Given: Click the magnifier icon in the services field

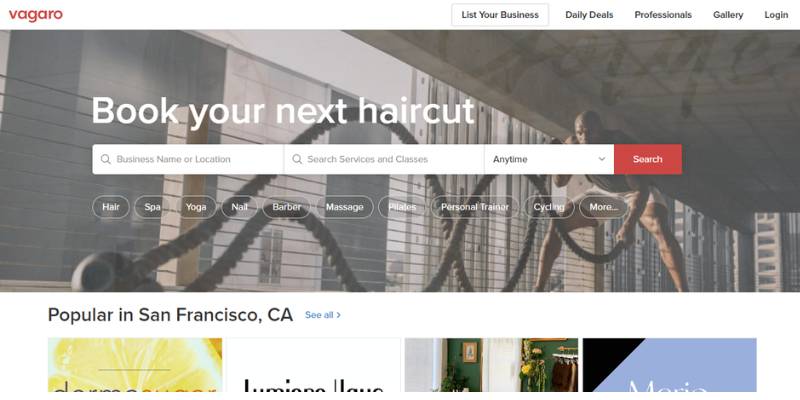Looking at the screenshot, I should (x=297, y=159).
